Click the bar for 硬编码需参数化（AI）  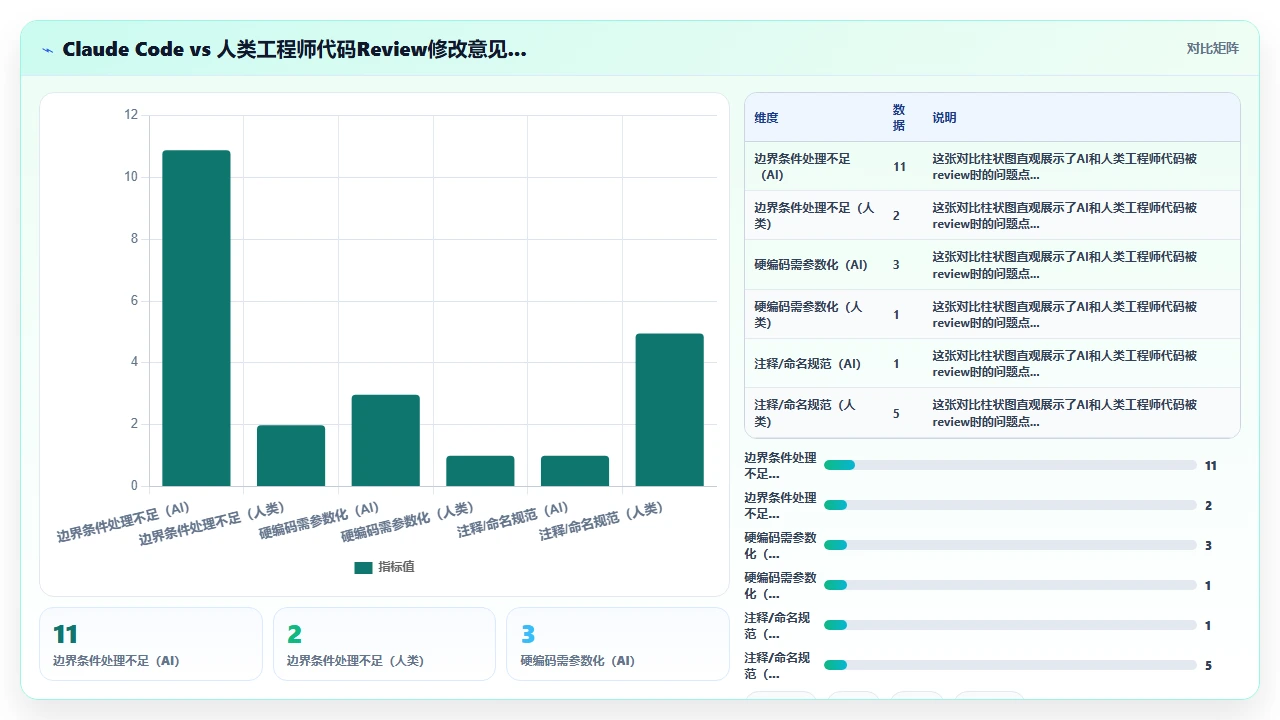[x=385, y=440]
